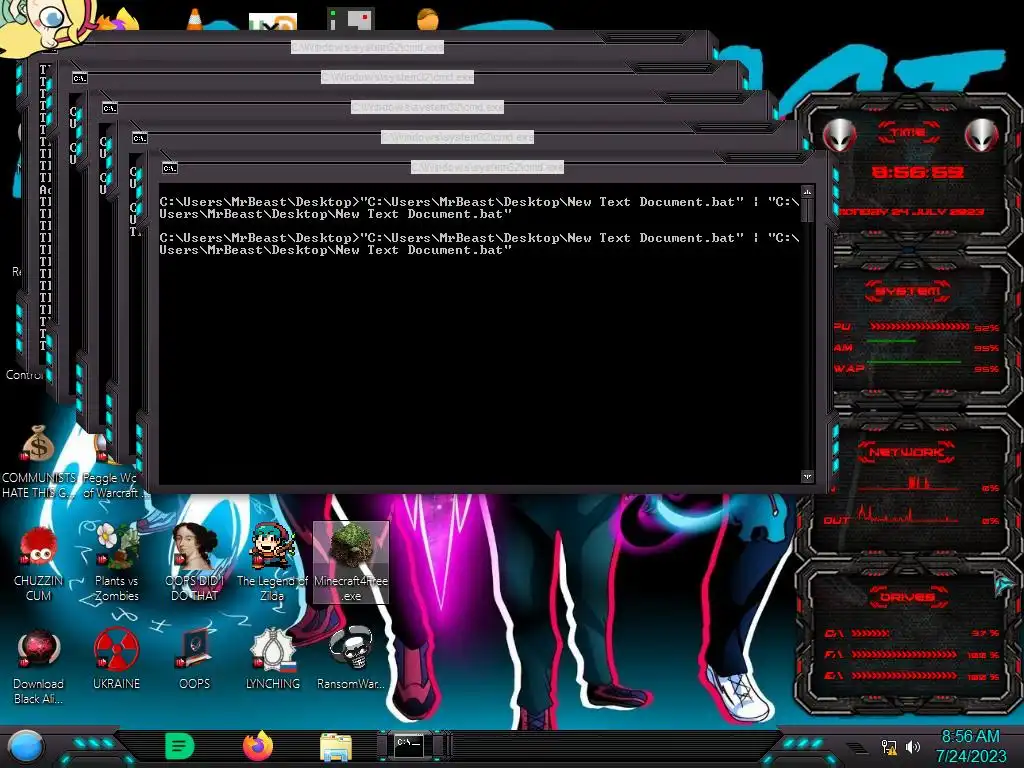Select the VLC cone icon at top
1024x768 pixels.
(194, 18)
